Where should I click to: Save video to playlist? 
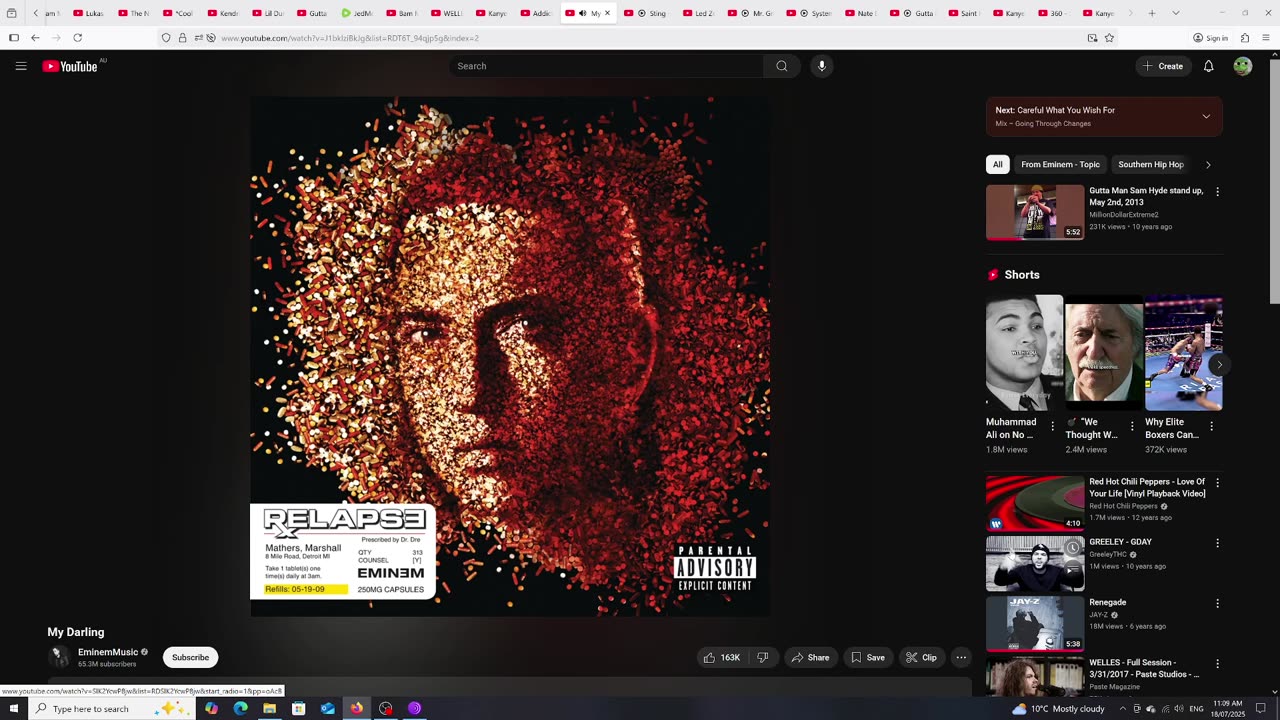pos(867,657)
